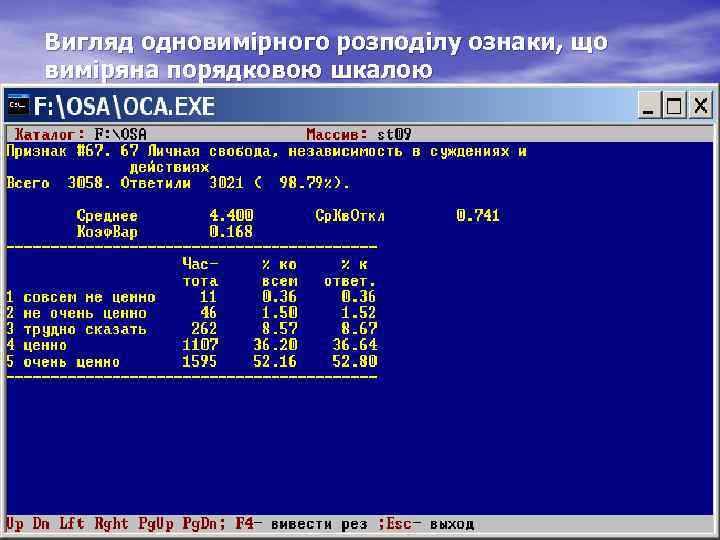Select row '1 совсем не ценно'
The width and height of the screenshot is (720, 540).
[191, 297]
